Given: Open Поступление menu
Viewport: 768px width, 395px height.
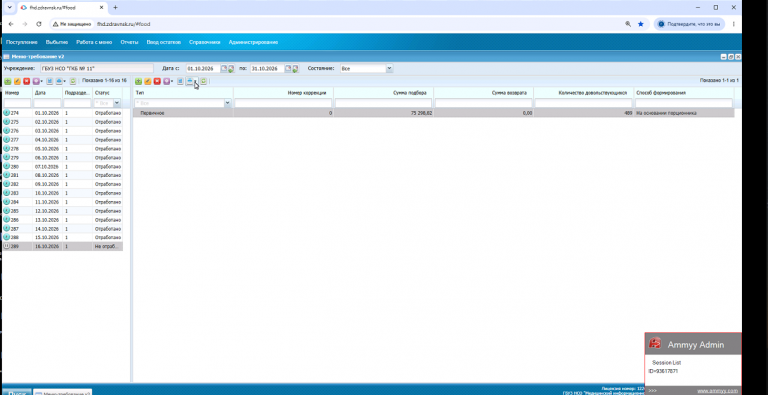Looking at the screenshot, I should click(x=22, y=42).
